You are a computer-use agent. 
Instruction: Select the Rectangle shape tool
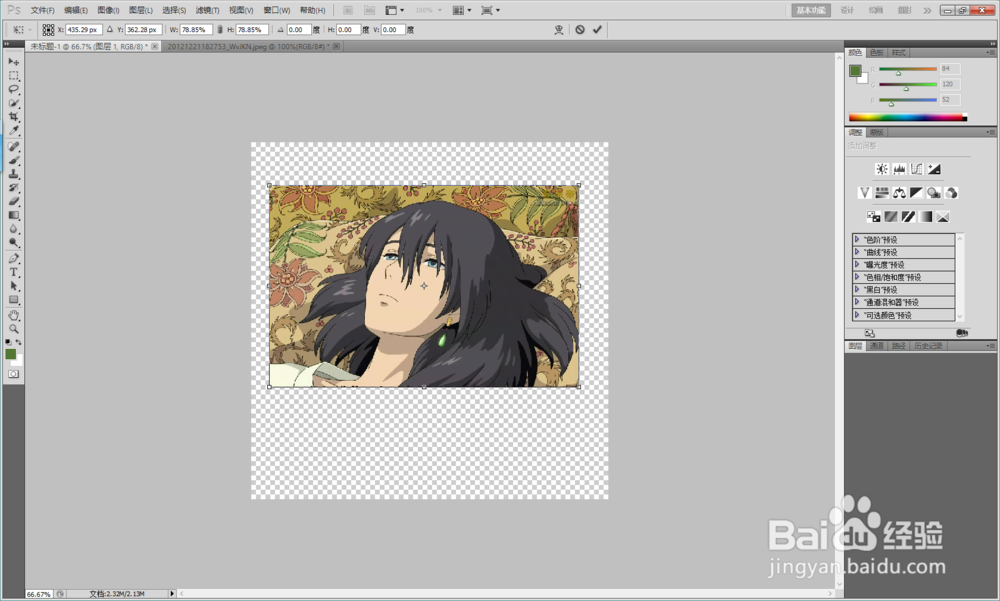coord(13,299)
